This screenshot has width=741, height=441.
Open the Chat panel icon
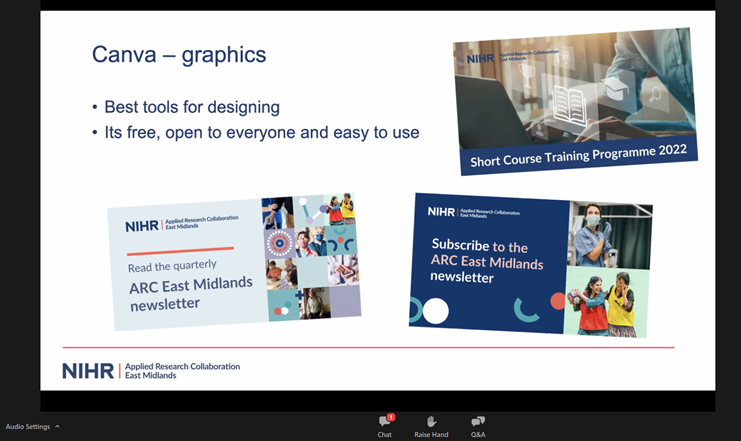(385, 421)
